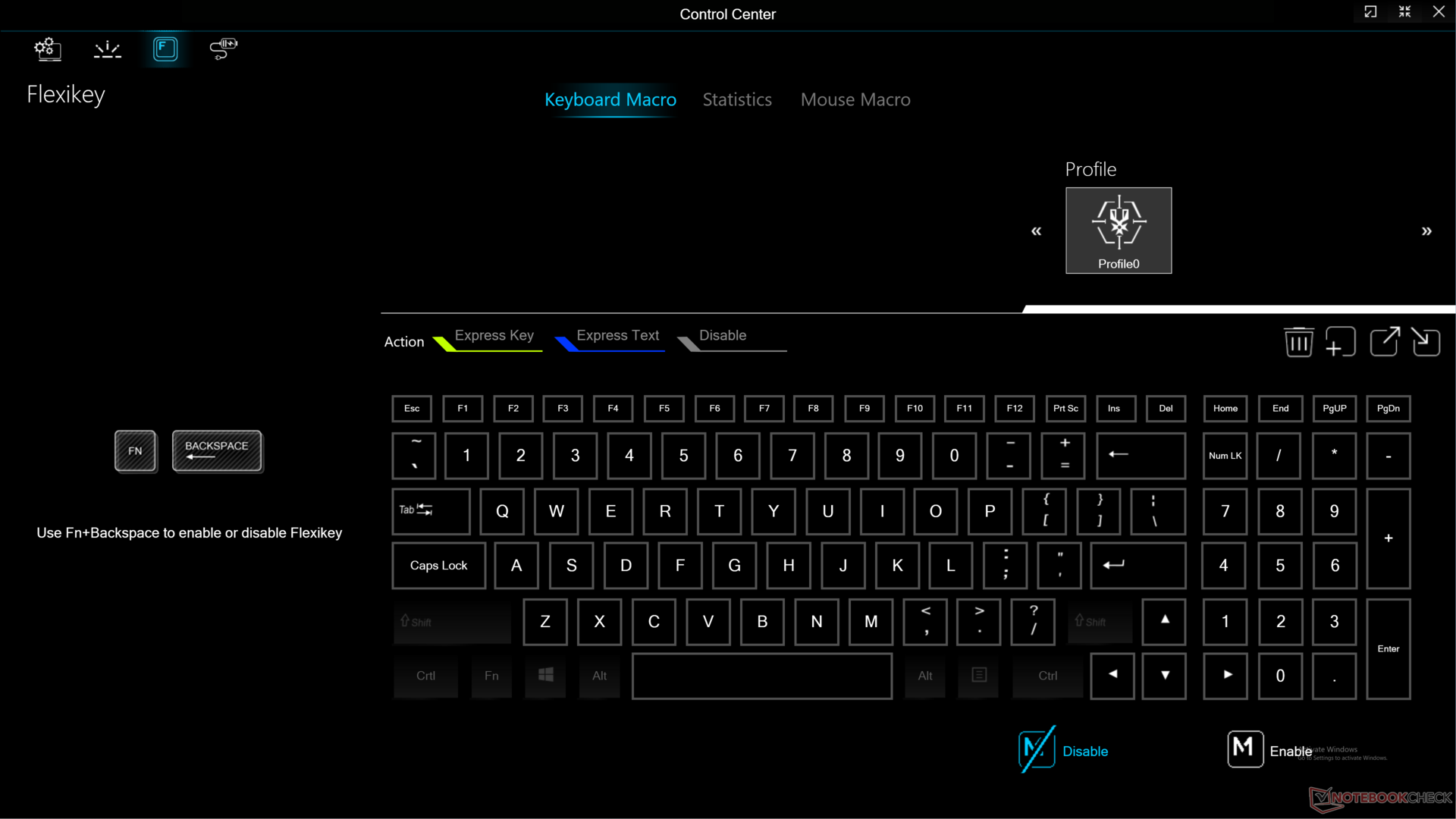The width and height of the screenshot is (1456, 819).
Task: Select the Prt Sc key
Action: click(1065, 409)
